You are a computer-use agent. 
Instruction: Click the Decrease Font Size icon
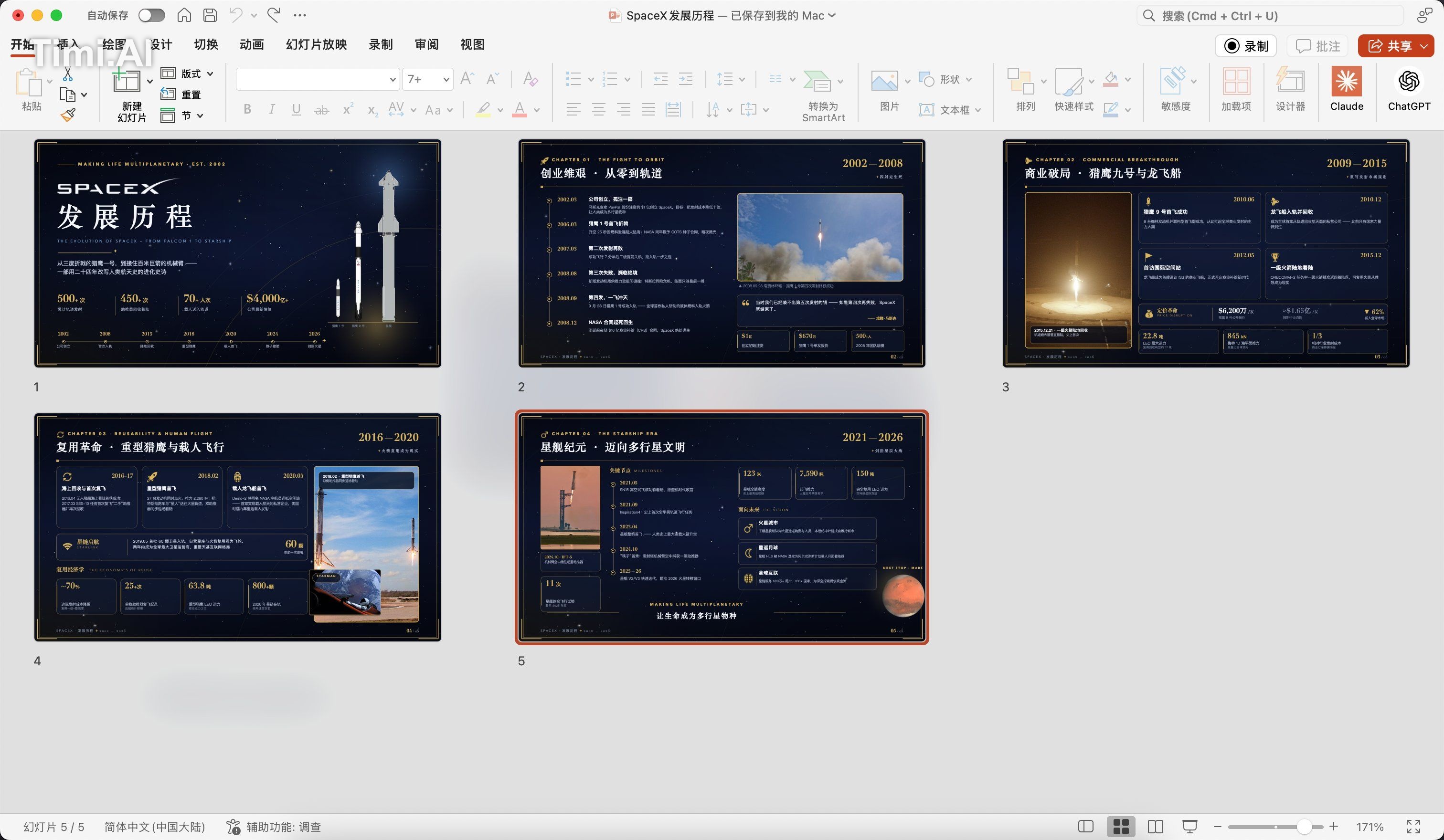click(492, 78)
